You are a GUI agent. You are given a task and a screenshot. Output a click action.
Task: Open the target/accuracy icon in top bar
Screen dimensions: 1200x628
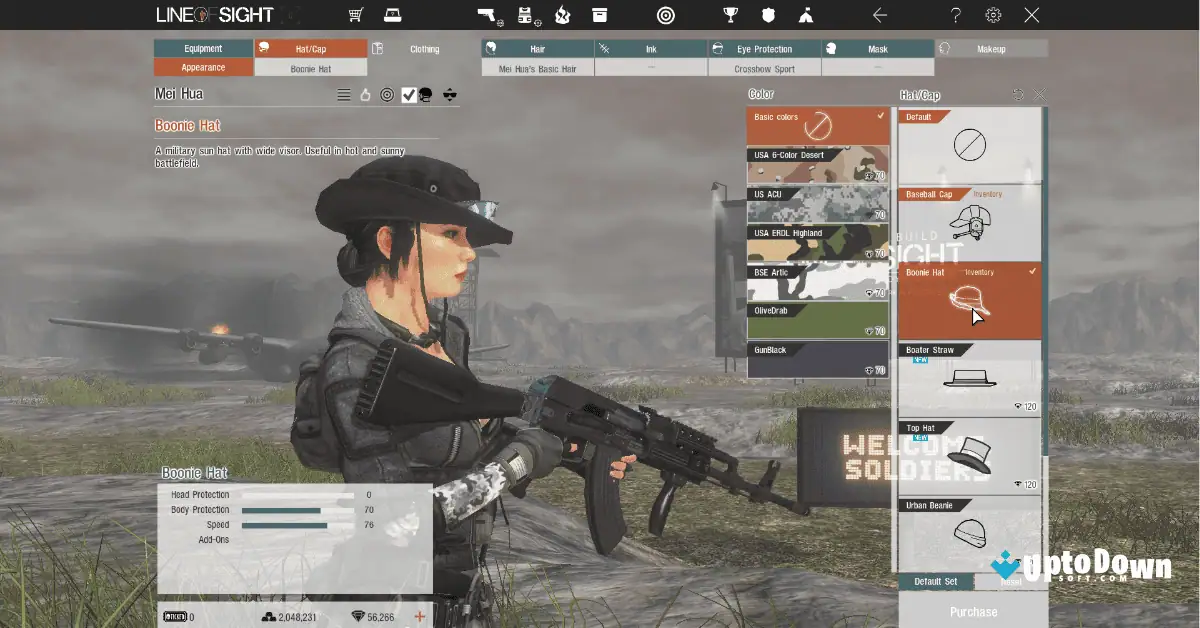click(x=666, y=15)
